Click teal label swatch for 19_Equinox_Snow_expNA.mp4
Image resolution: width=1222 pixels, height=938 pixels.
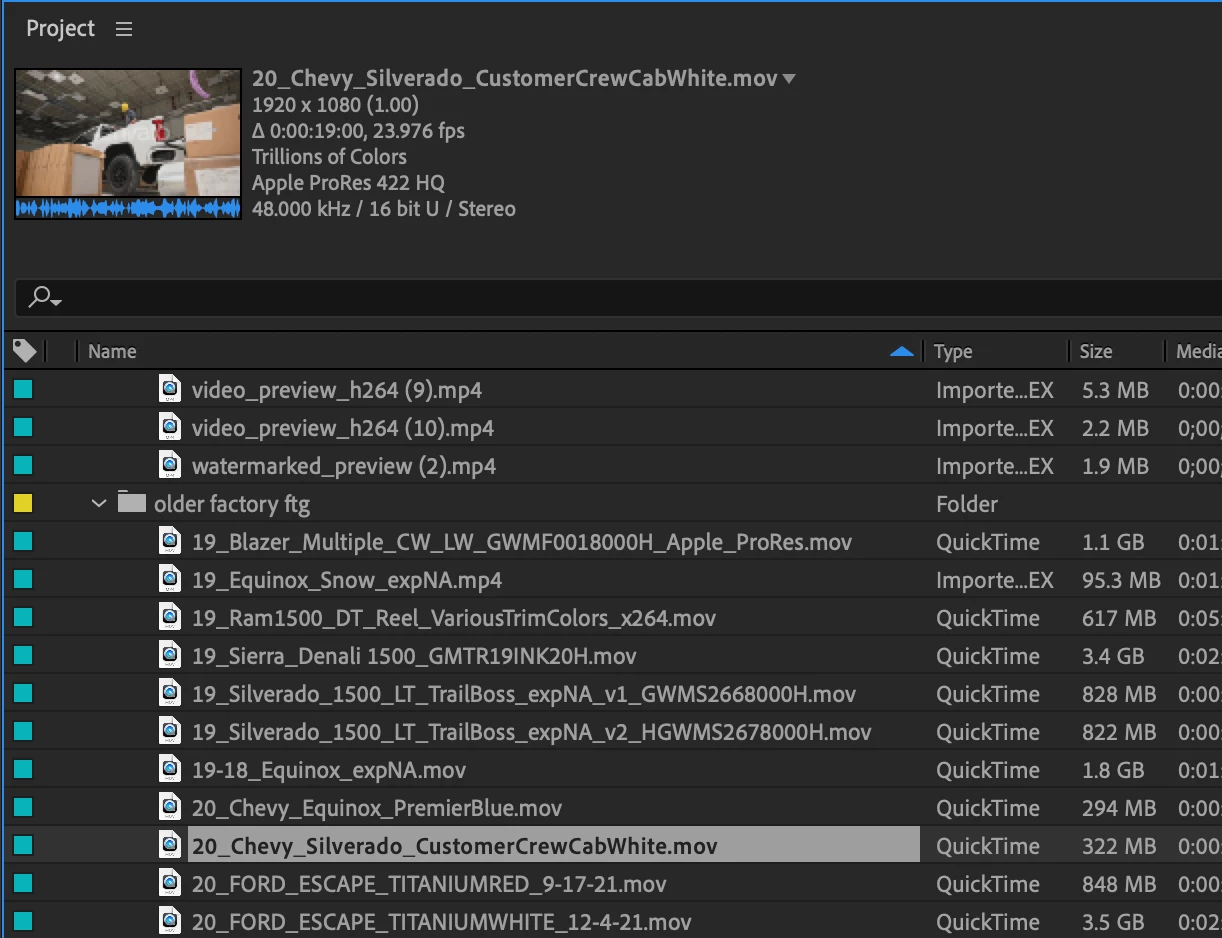click(23, 579)
